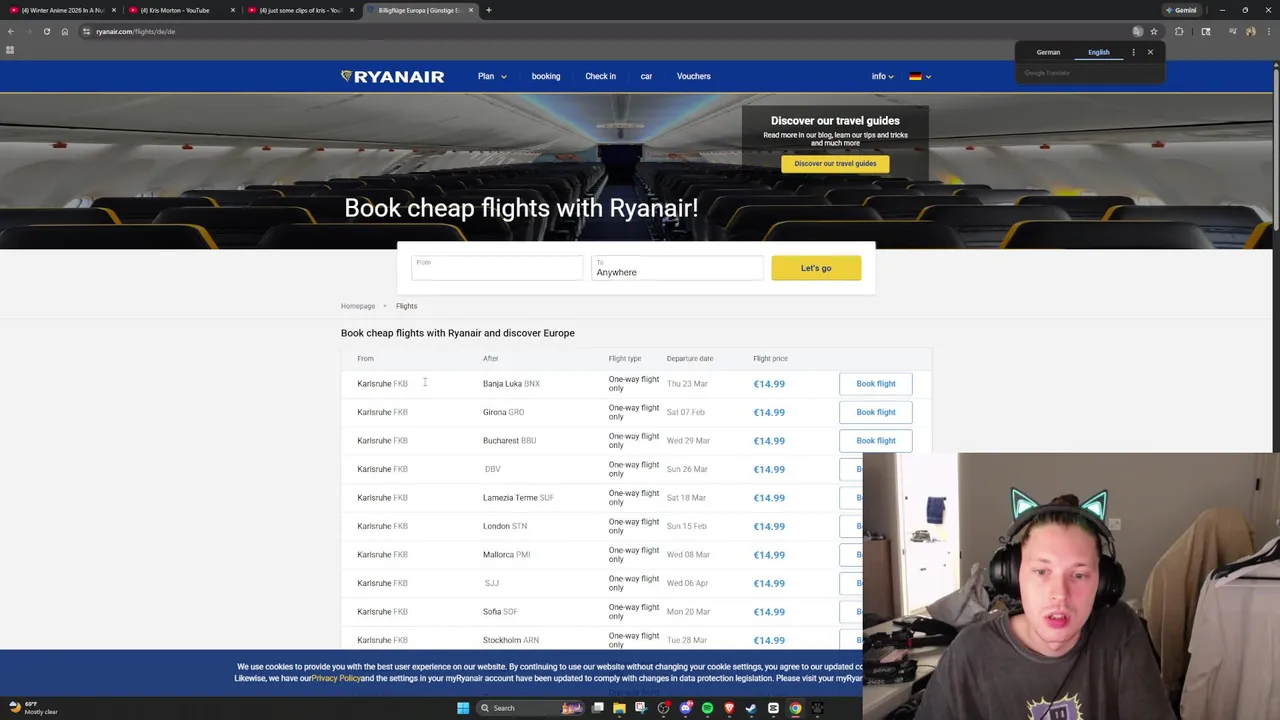The height and width of the screenshot is (720, 1280).
Task: Open the booking menu item
Action: click(546, 76)
